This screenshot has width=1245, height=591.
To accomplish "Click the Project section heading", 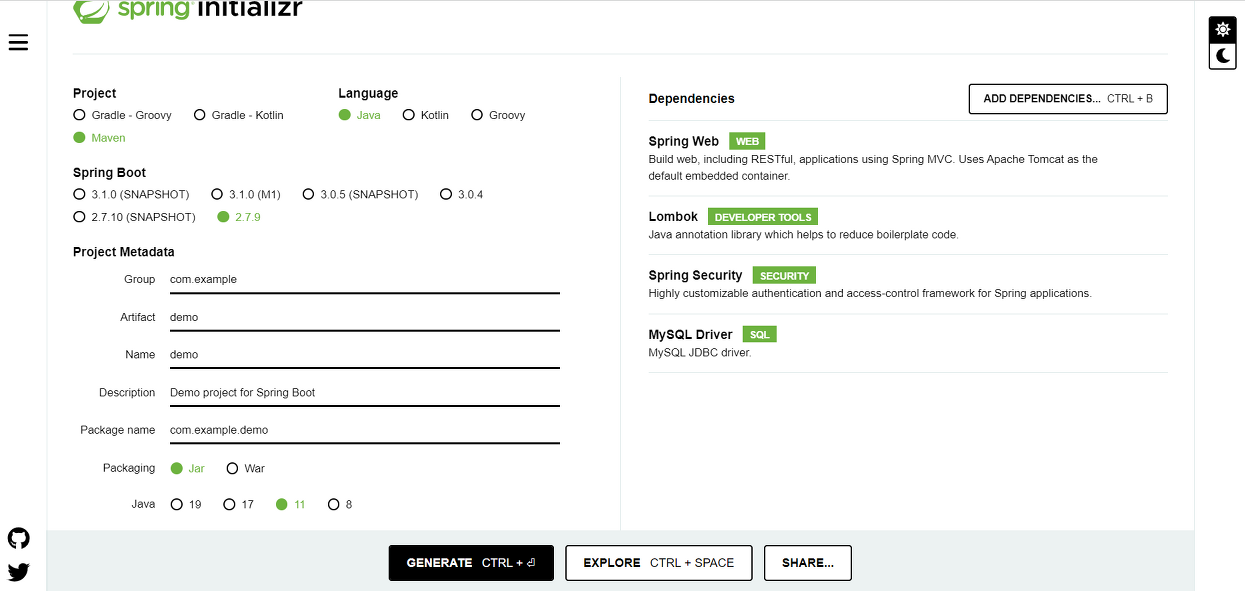I will point(95,93).
